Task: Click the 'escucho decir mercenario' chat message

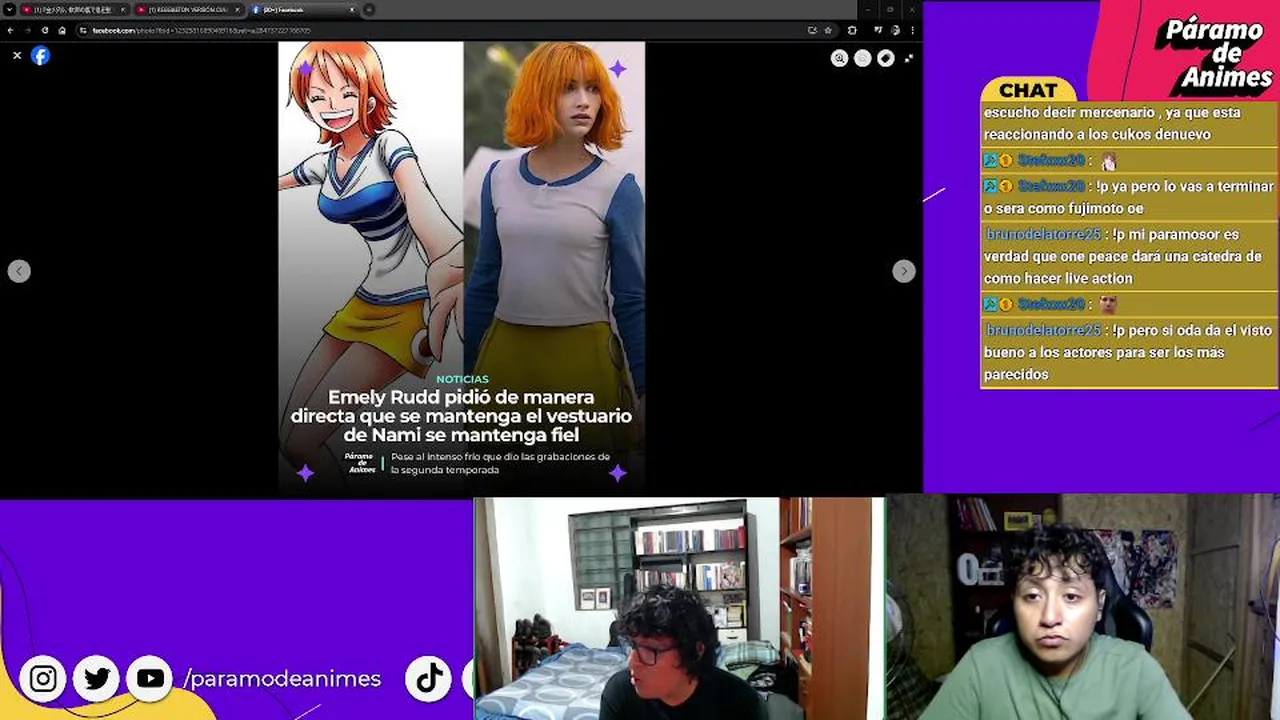Action: pyautogui.click(x=1128, y=123)
